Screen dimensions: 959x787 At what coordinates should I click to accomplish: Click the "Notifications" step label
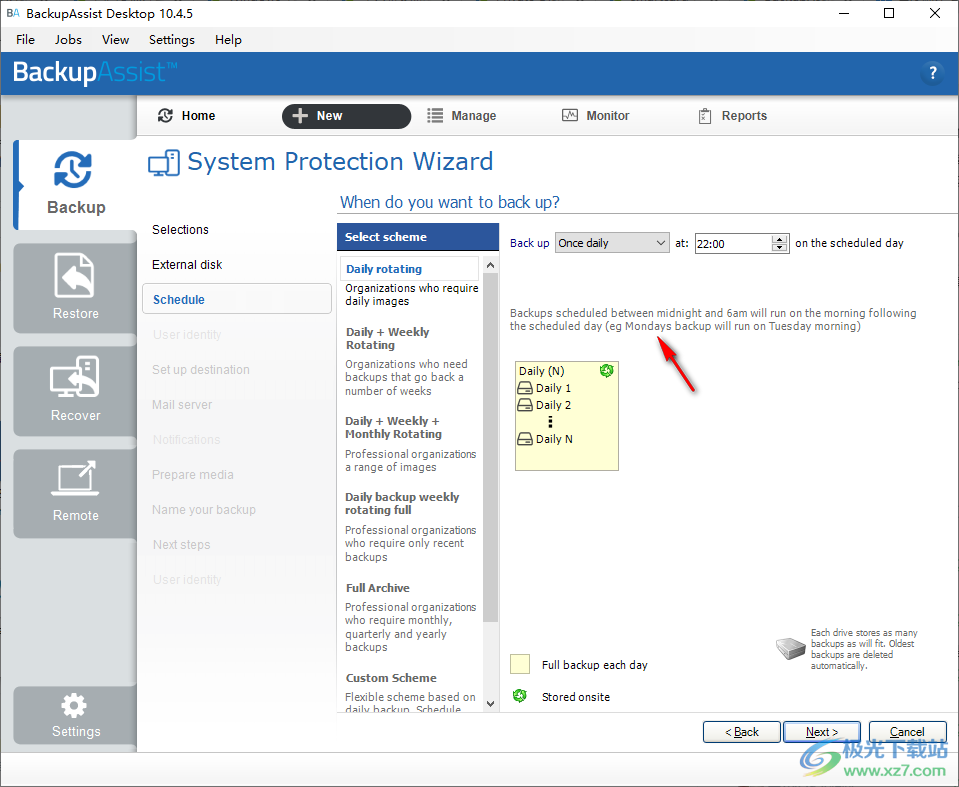click(187, 439)
